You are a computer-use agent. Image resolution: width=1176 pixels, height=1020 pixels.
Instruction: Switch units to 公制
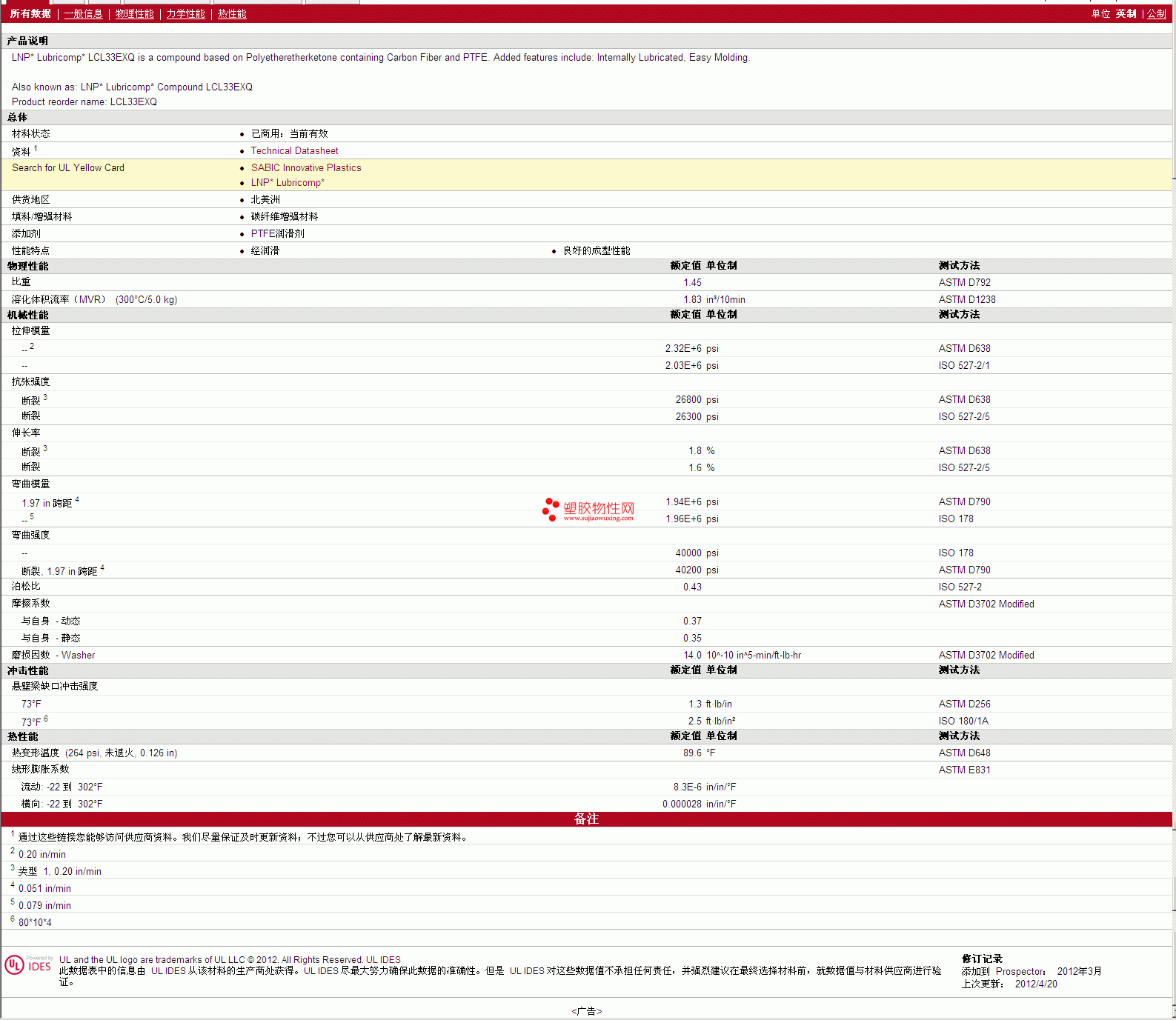pyautogui.click(x=1156, y=13)
